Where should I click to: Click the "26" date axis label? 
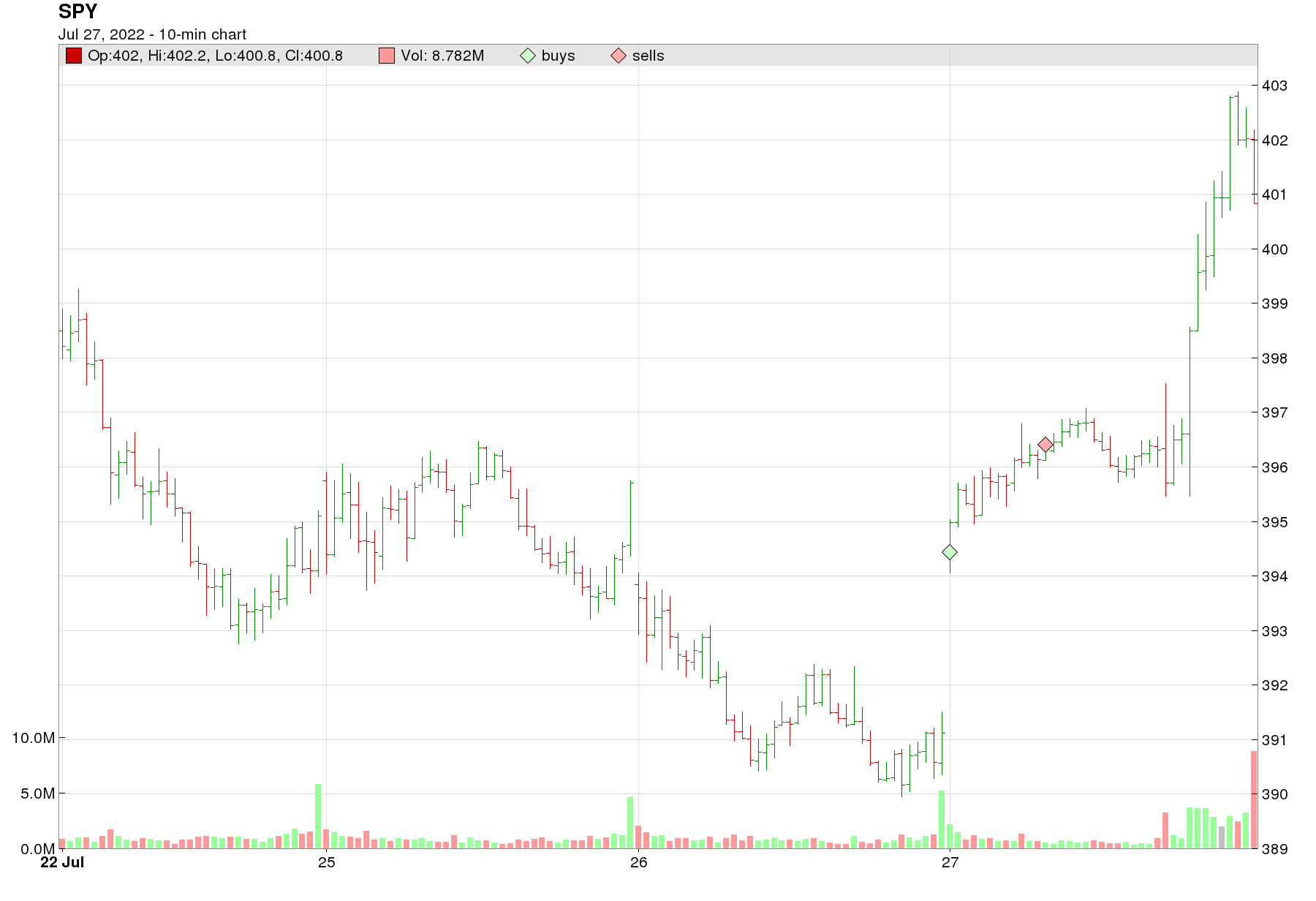point(638,862)
